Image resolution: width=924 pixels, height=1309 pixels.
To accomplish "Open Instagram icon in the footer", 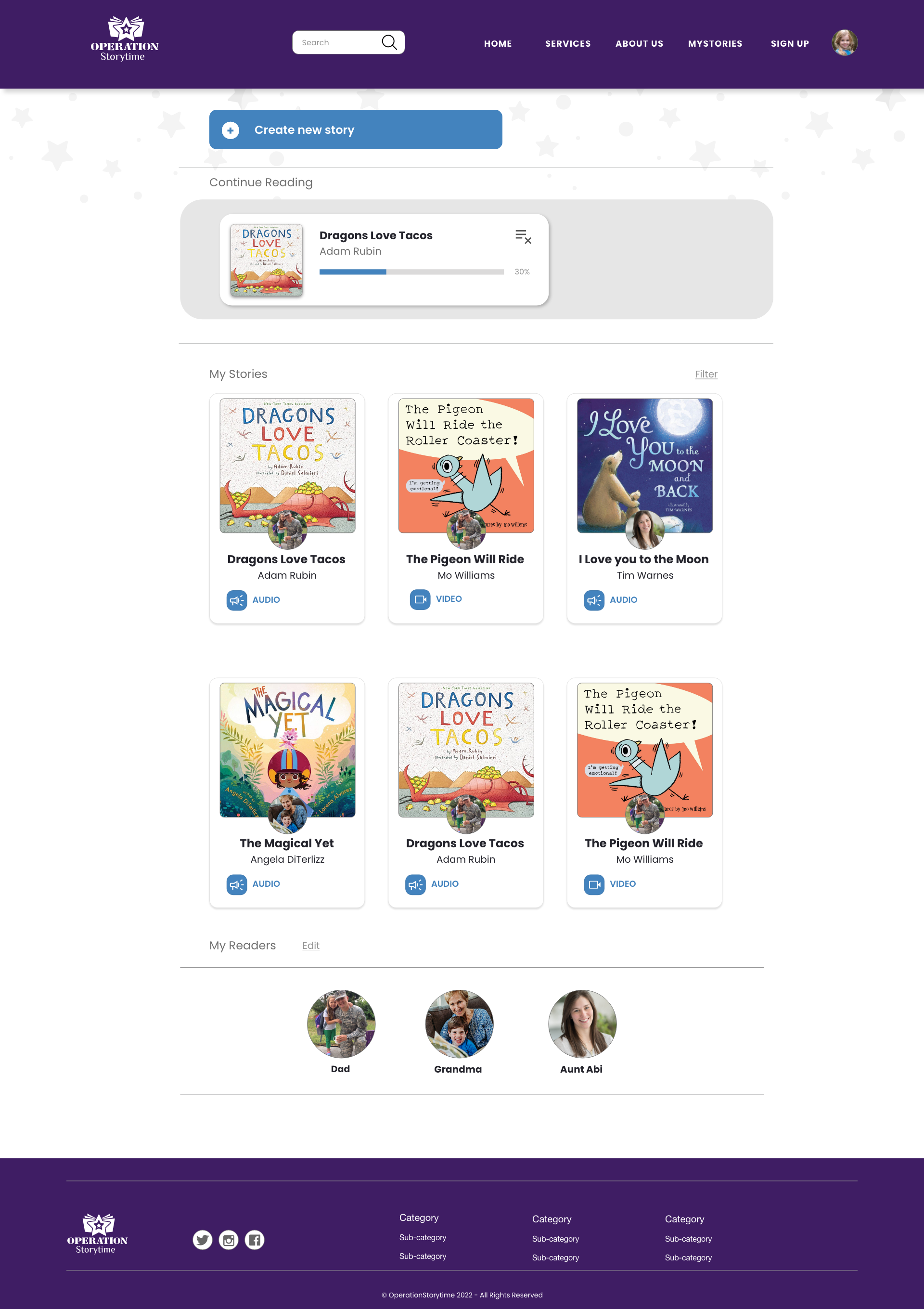I will coord(229,1240).
